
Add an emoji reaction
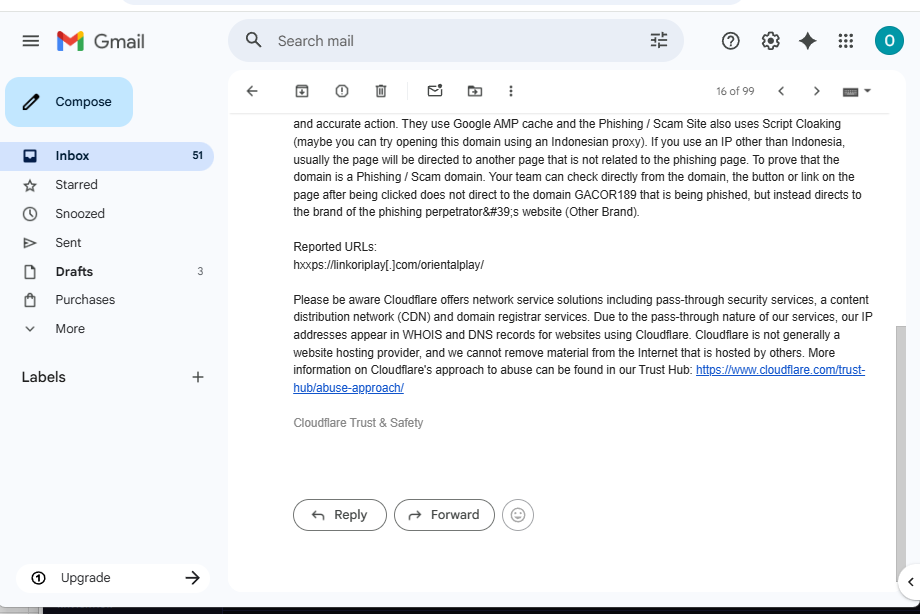tap(518, 515)
